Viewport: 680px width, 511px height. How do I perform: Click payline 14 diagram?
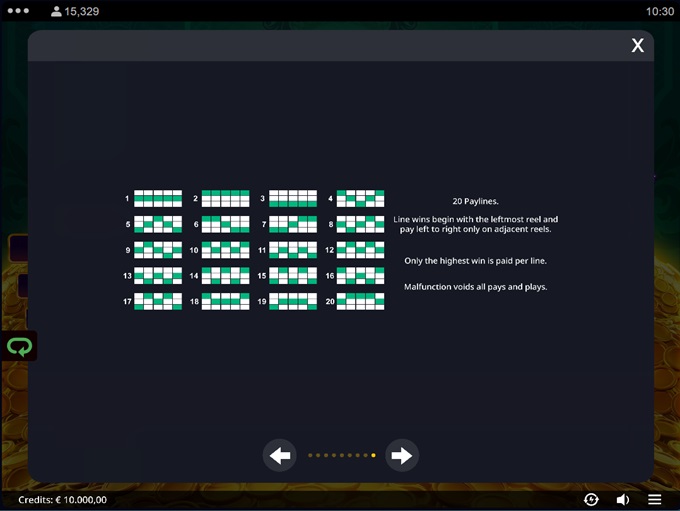pos(226,275)
